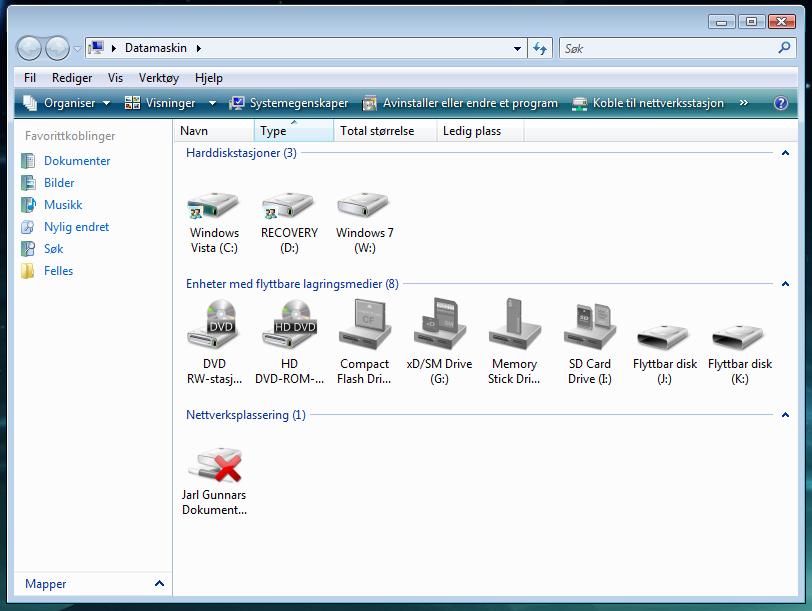Viewport: 812px width, 611px height.
Task: Select the Windows Vista (C:) drive icon
Action: [213, 206]
